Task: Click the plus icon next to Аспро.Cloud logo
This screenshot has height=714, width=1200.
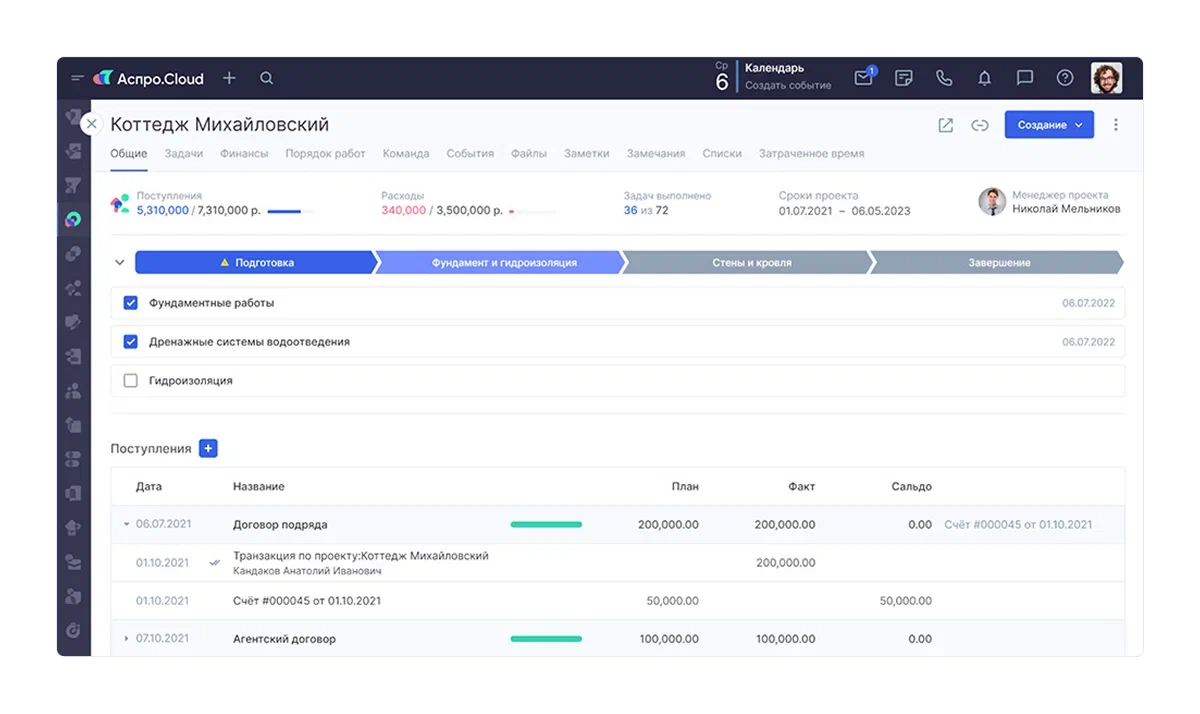Action: [229, 78]
